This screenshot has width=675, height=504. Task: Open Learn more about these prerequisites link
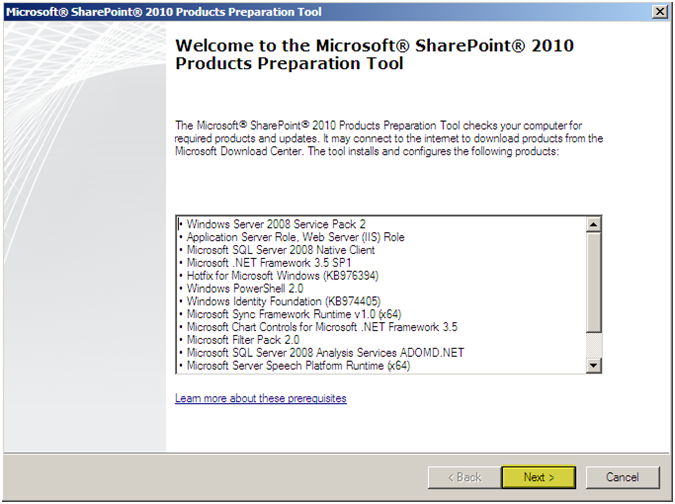click(260, 398)
